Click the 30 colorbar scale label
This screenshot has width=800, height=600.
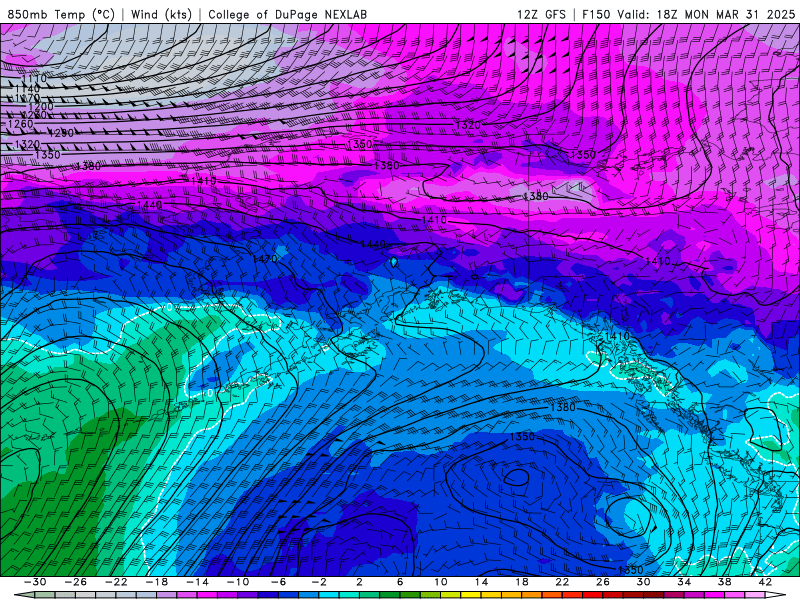[643, 582]
